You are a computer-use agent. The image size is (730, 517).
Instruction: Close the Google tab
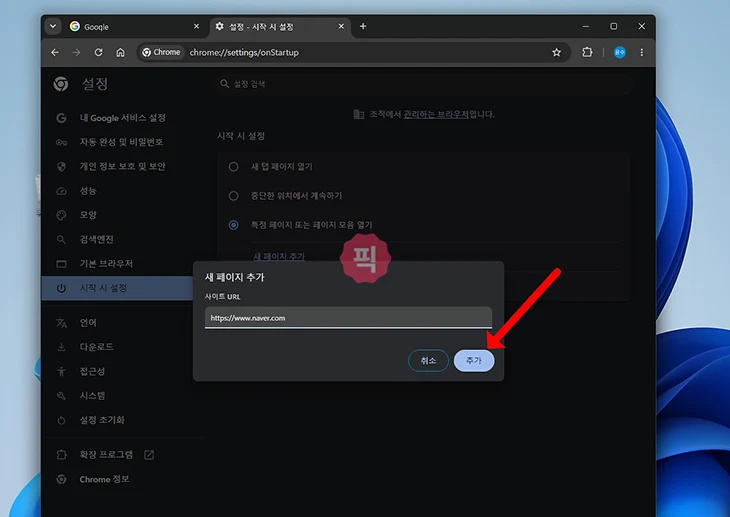[196, 27]
